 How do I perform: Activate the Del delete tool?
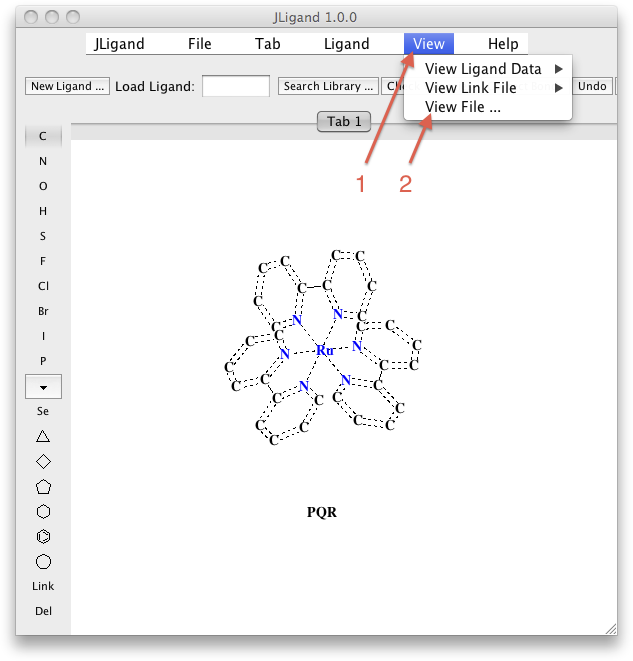click(x=43, y=611)
